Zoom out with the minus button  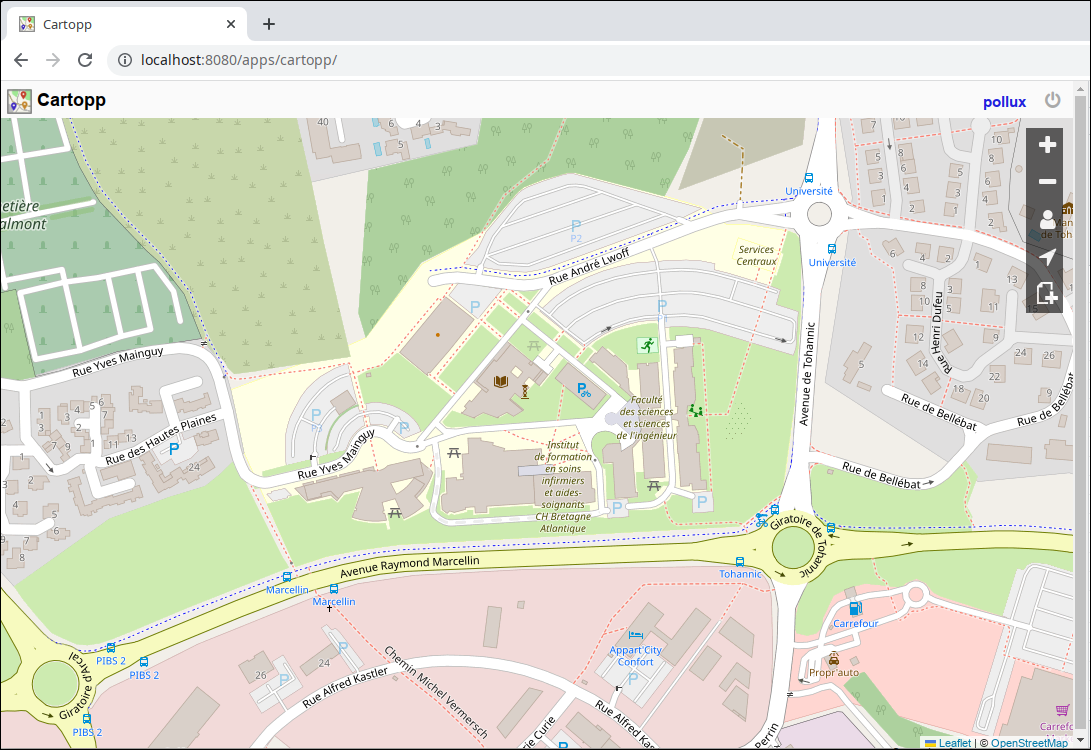click(1047, 182)
